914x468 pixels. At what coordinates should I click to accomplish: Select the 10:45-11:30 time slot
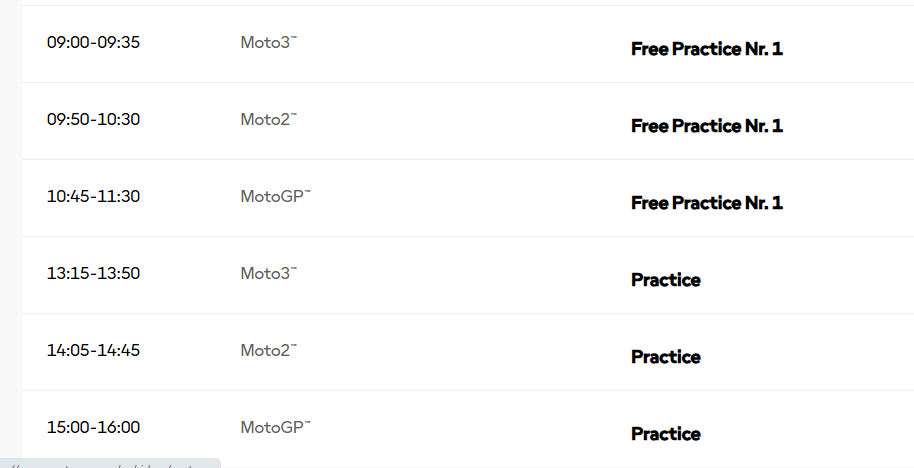tap(93, 196)
